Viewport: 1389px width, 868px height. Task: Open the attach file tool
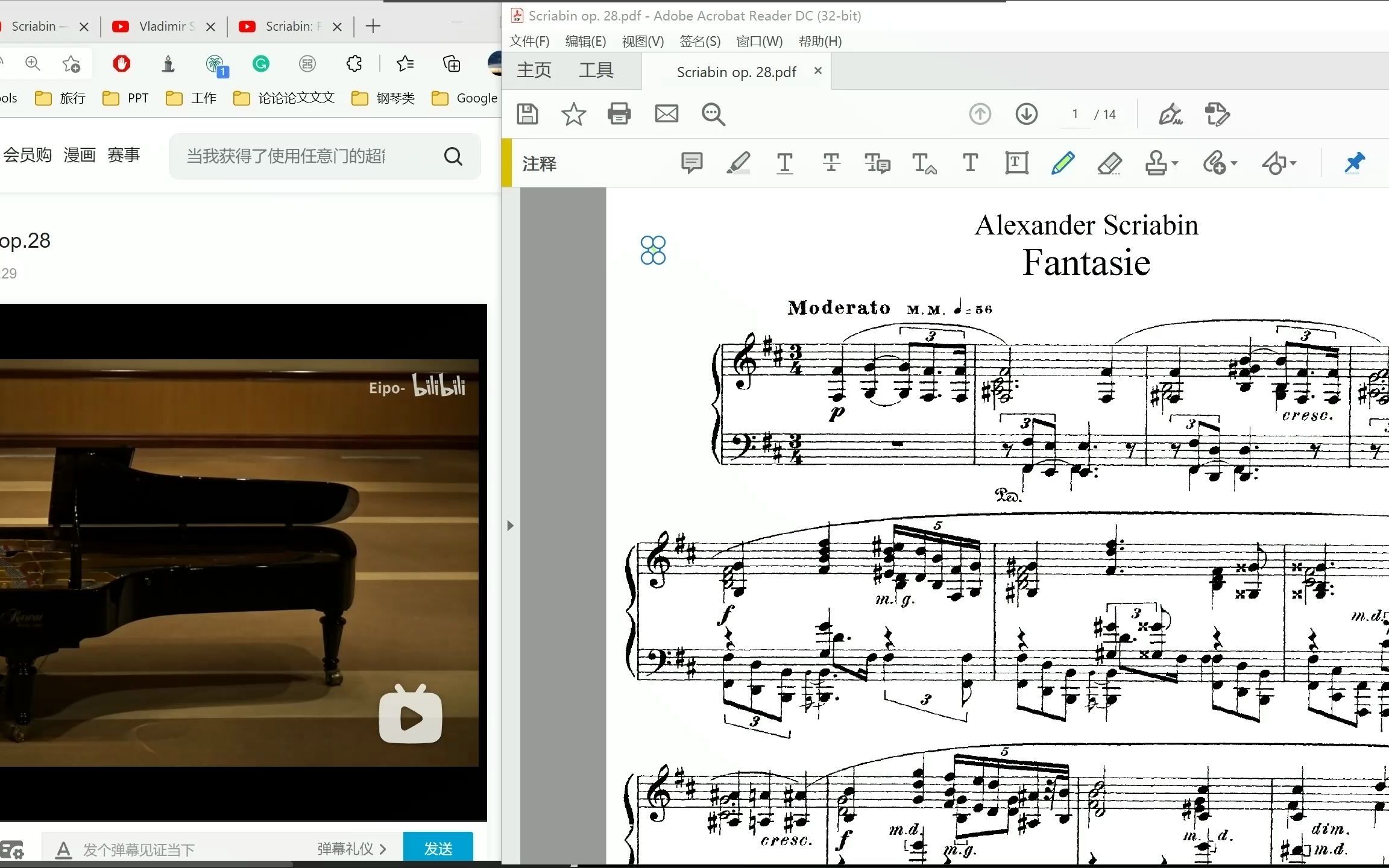(1214, 163)
